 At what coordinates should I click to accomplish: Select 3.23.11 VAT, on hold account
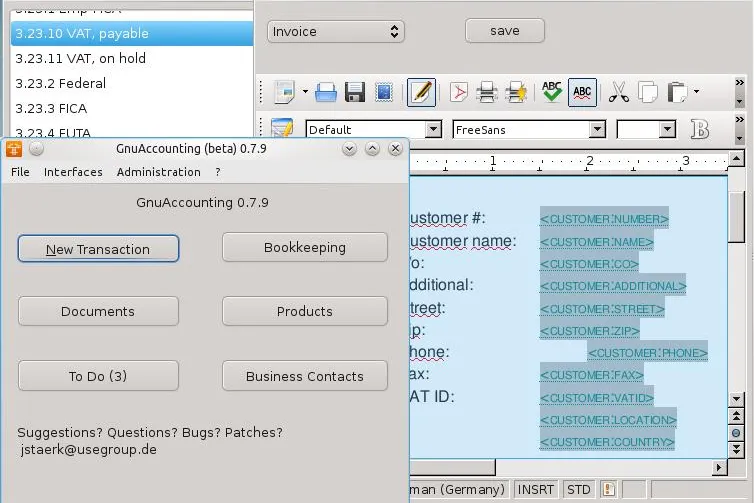pyautogui.click(x=132, y=58)
